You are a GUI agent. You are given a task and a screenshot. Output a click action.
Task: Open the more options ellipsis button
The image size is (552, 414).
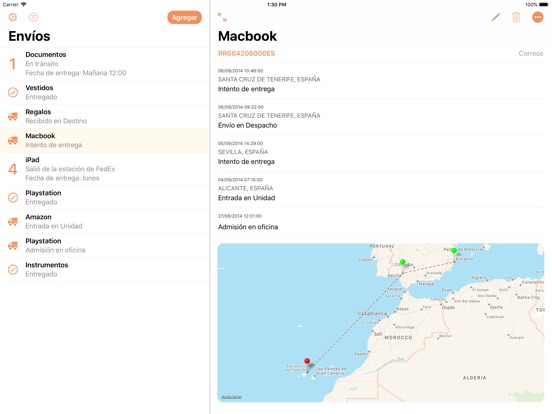pyautogui.click(x=538, y=17)
